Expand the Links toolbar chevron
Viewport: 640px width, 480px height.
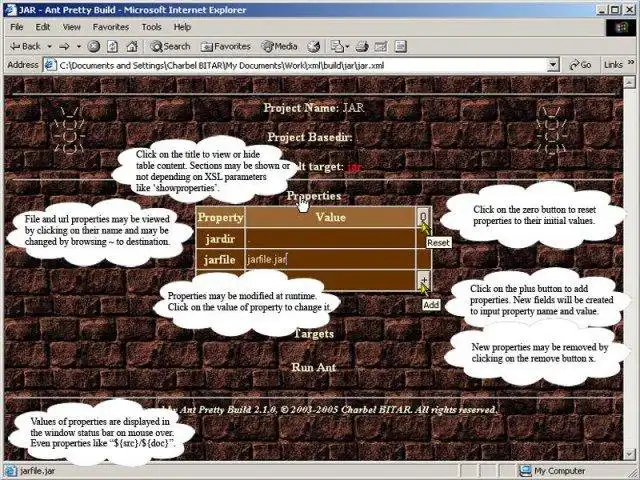631,62
